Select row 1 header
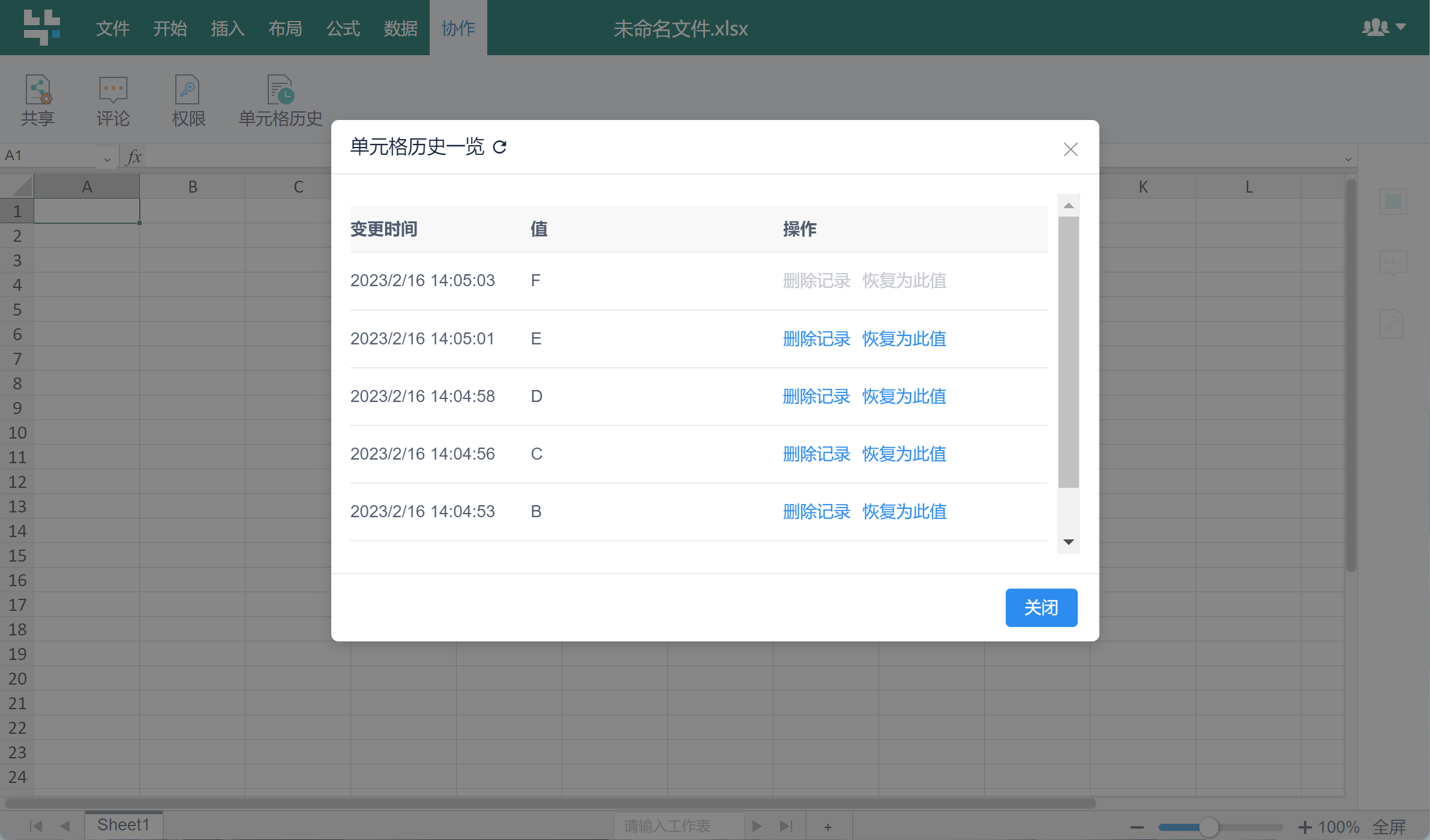Screen dimensions: 1430x840 coord(17,211)
